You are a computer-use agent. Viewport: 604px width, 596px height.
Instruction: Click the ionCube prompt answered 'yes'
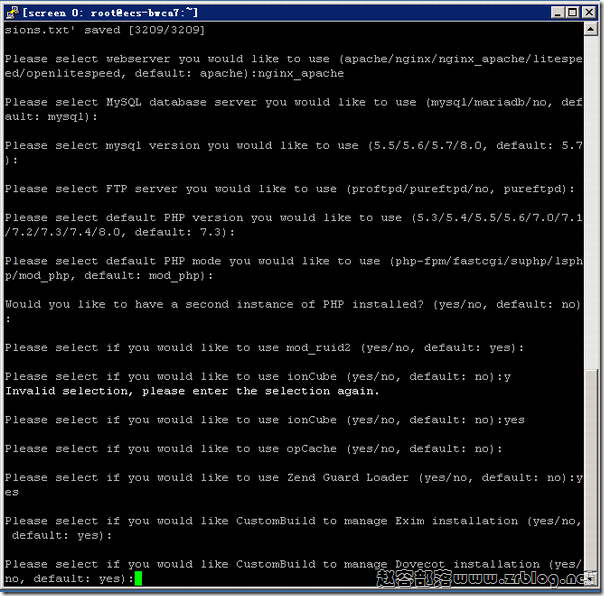pyautogui.click(x=265, y=420)
